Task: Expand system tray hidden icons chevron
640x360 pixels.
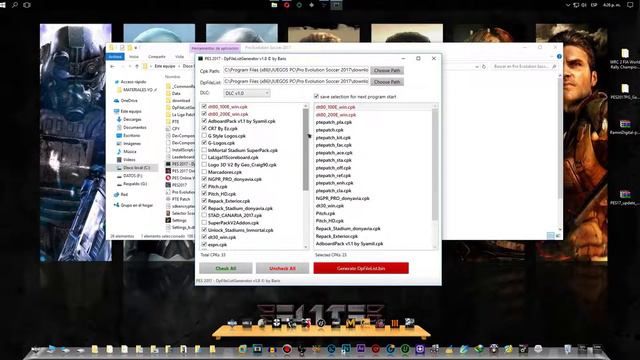Action: click(x=567, y=5)
